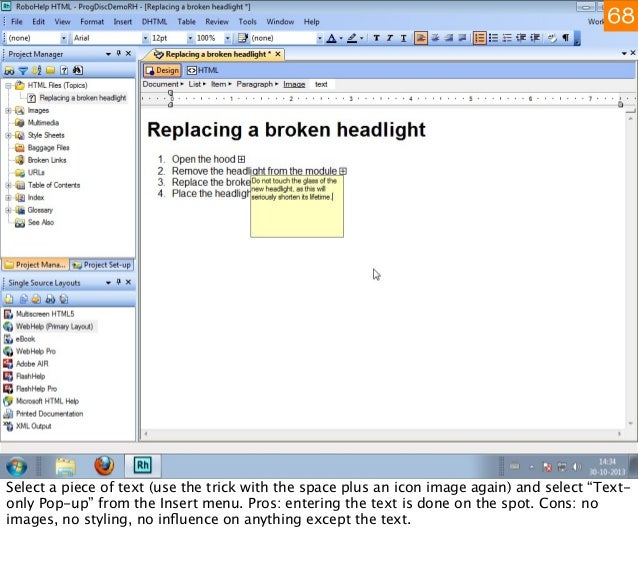Click the Image link in the breadcrumb bar

[x=294, y=84]
